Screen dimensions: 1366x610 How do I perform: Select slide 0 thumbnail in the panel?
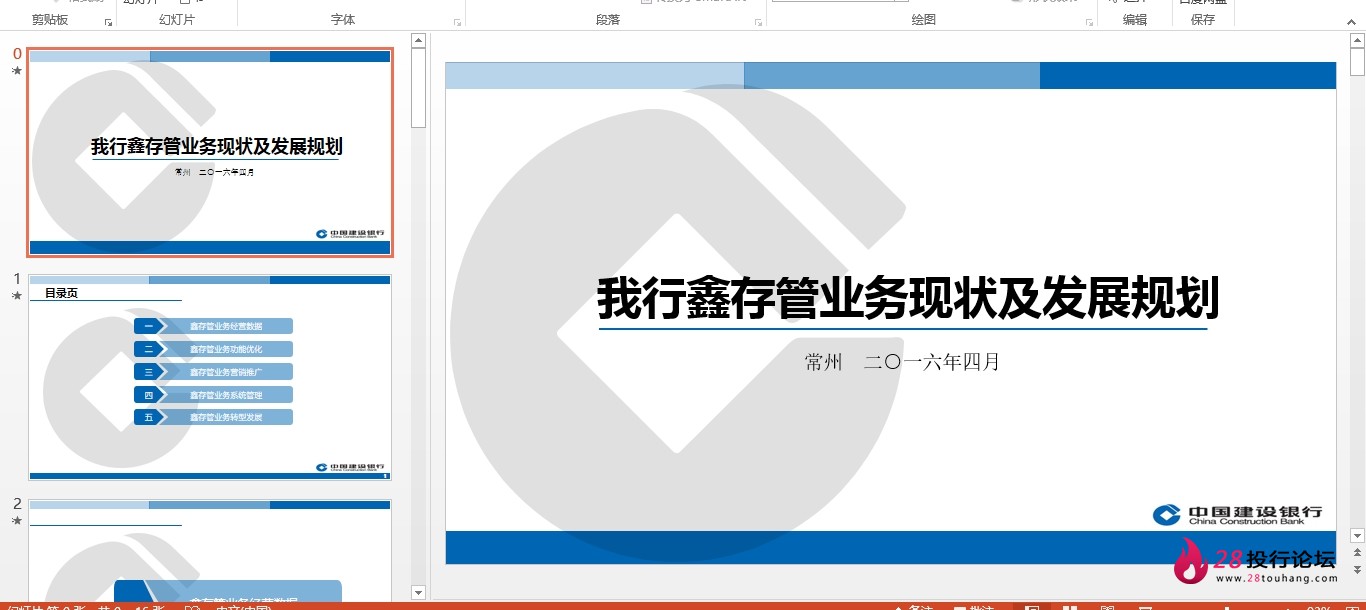pyautogui.click(x=210, y=152)
